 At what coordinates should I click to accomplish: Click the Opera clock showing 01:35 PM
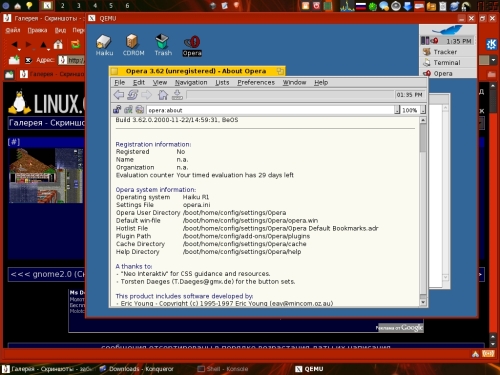[409, 95]
